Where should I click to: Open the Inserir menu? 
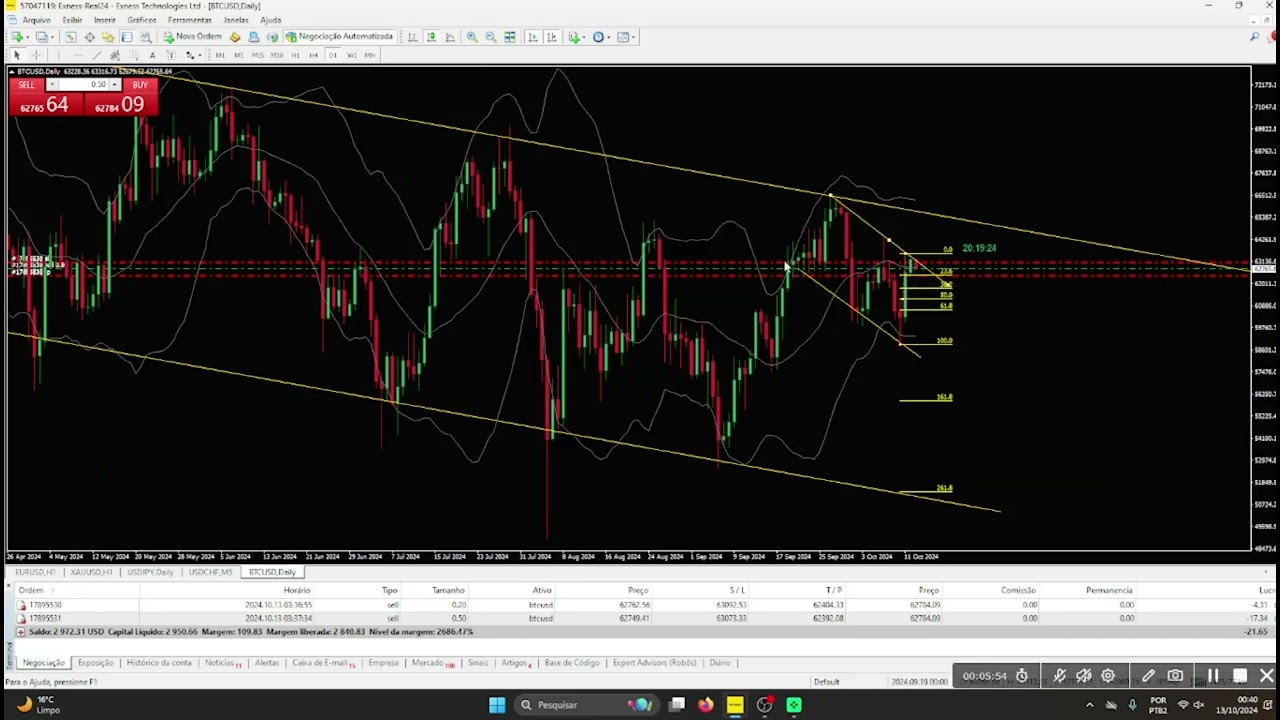pos(104,20)
